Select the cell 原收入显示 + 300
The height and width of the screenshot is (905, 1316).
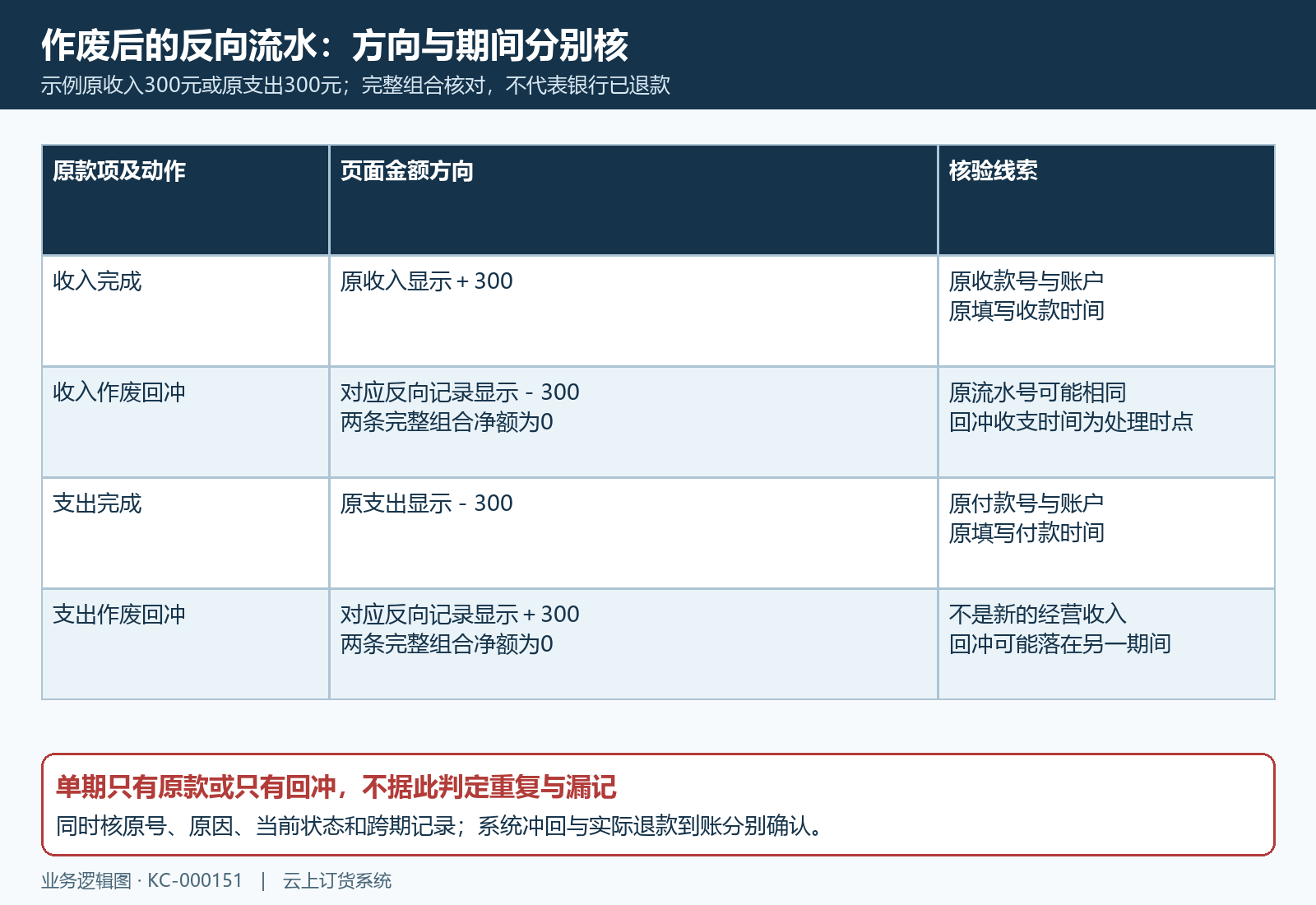[x=427, y=281]
